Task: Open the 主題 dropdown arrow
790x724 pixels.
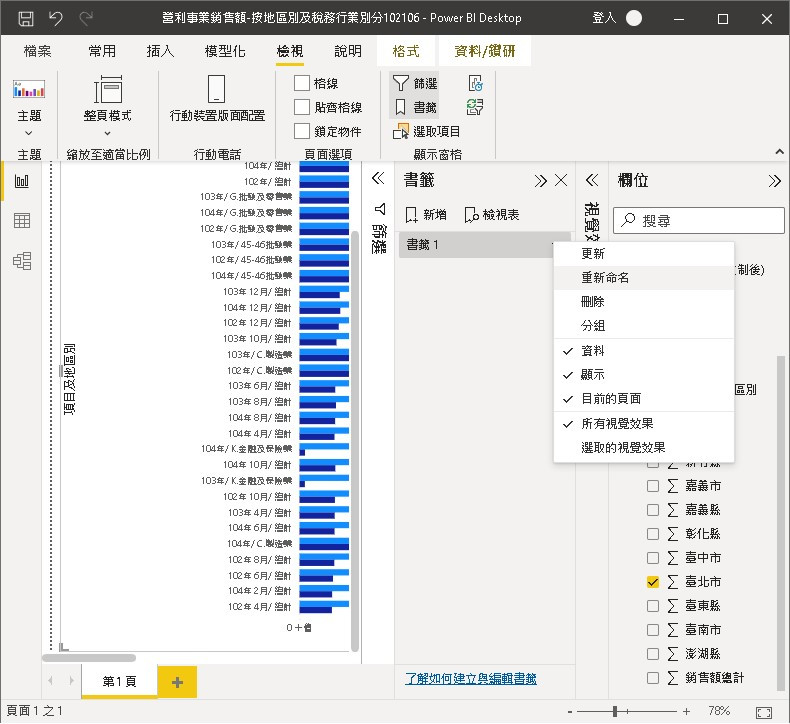Action: pyautogui.click(x=29, y=134)
